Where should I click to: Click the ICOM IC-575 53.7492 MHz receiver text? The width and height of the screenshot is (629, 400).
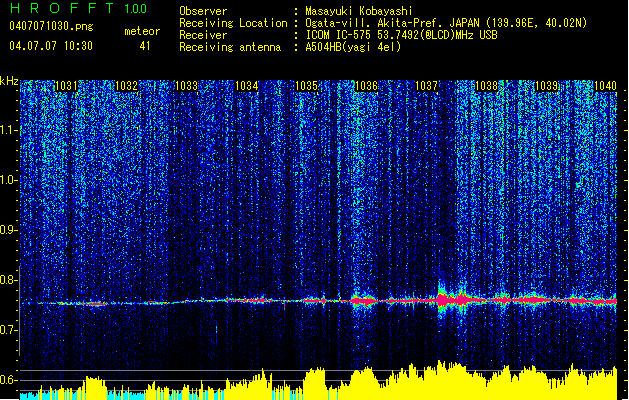tap(402, 35)
